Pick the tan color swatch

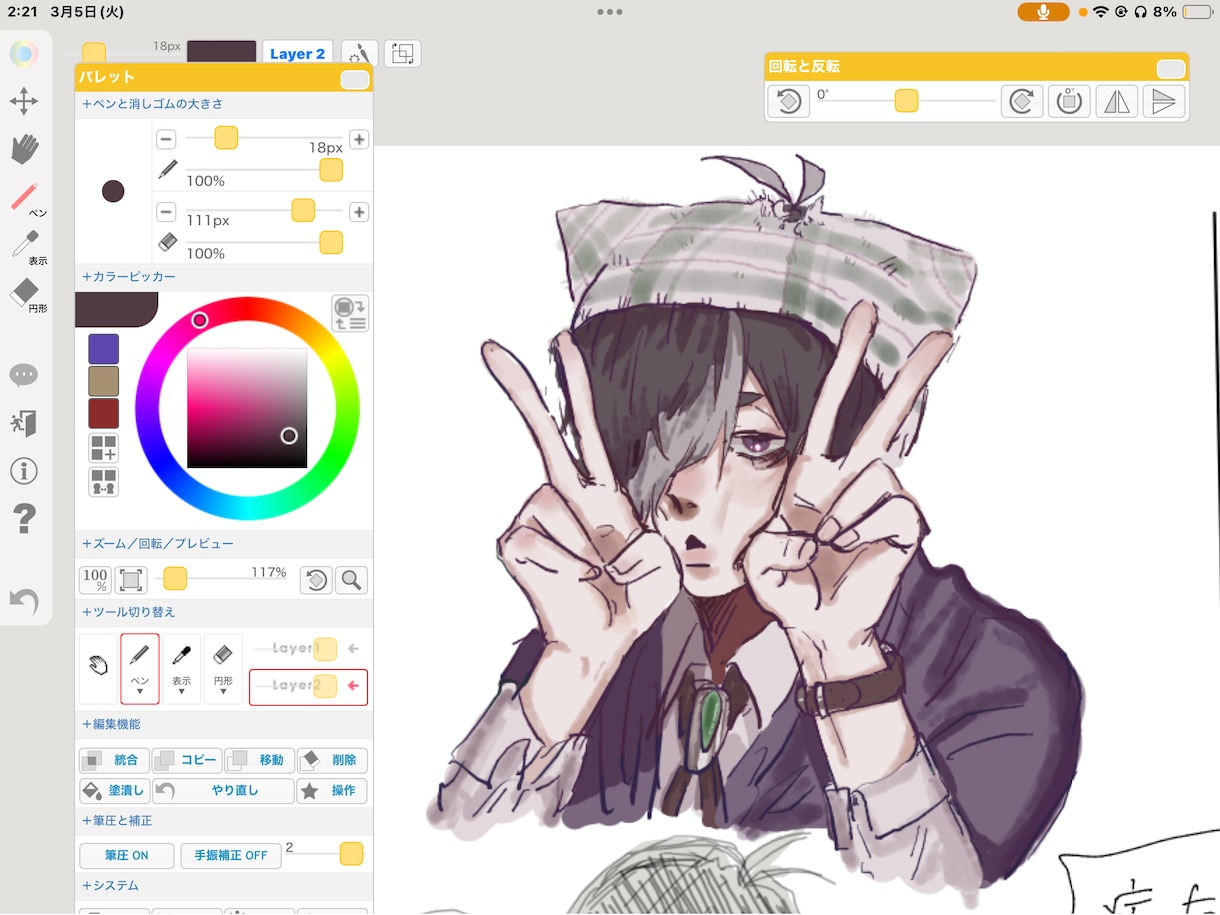103,381
